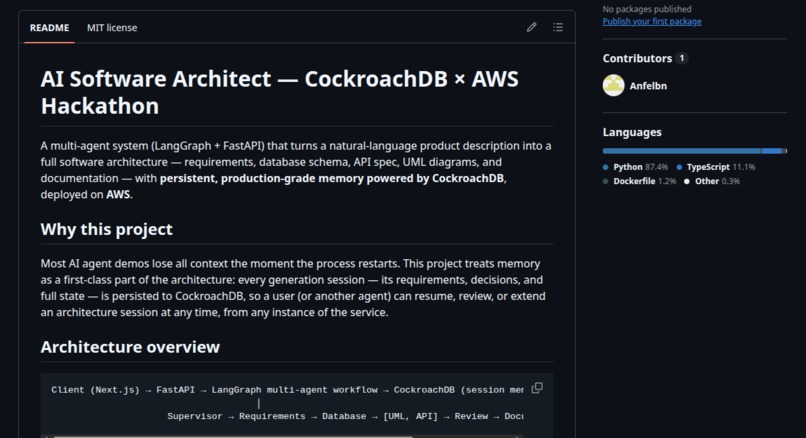Open the Anfelbn contributor avatar

[613, 85]
